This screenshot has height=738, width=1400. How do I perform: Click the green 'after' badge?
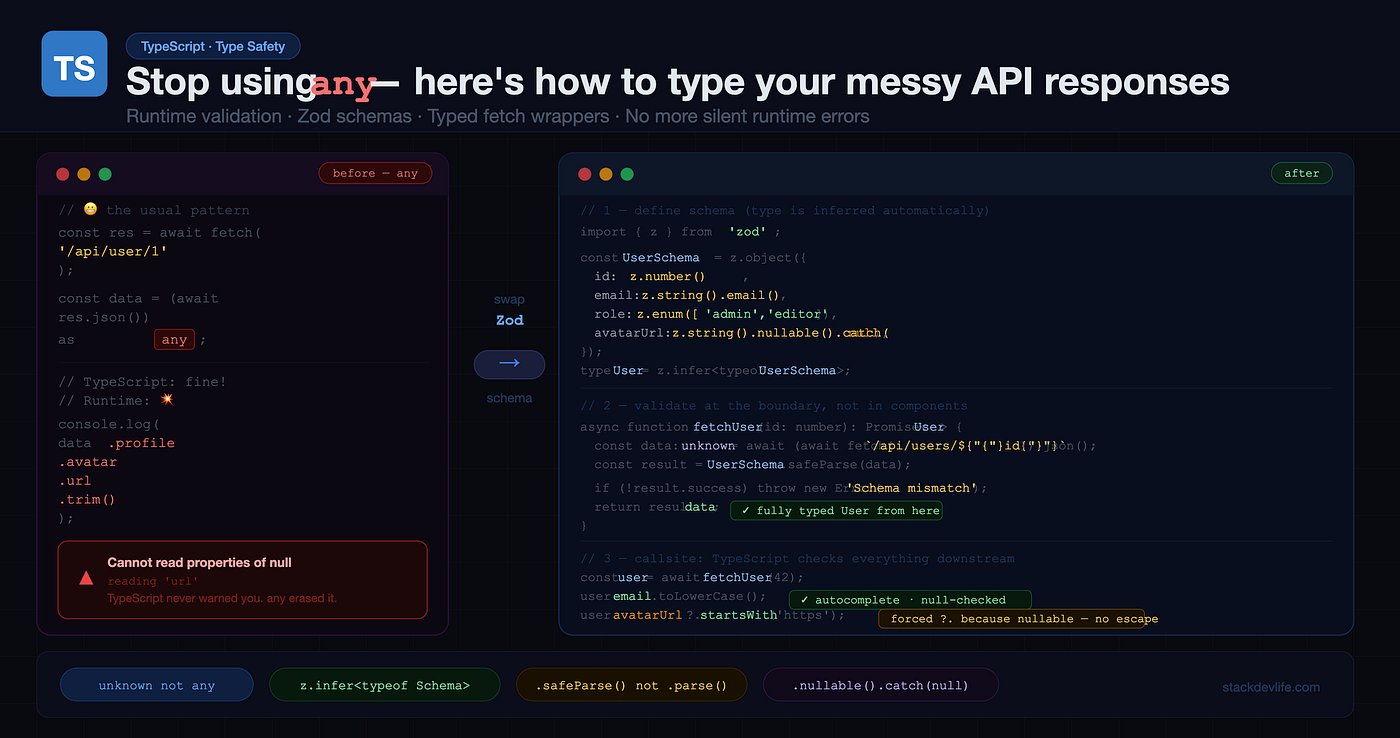(x=1302, y=173)
